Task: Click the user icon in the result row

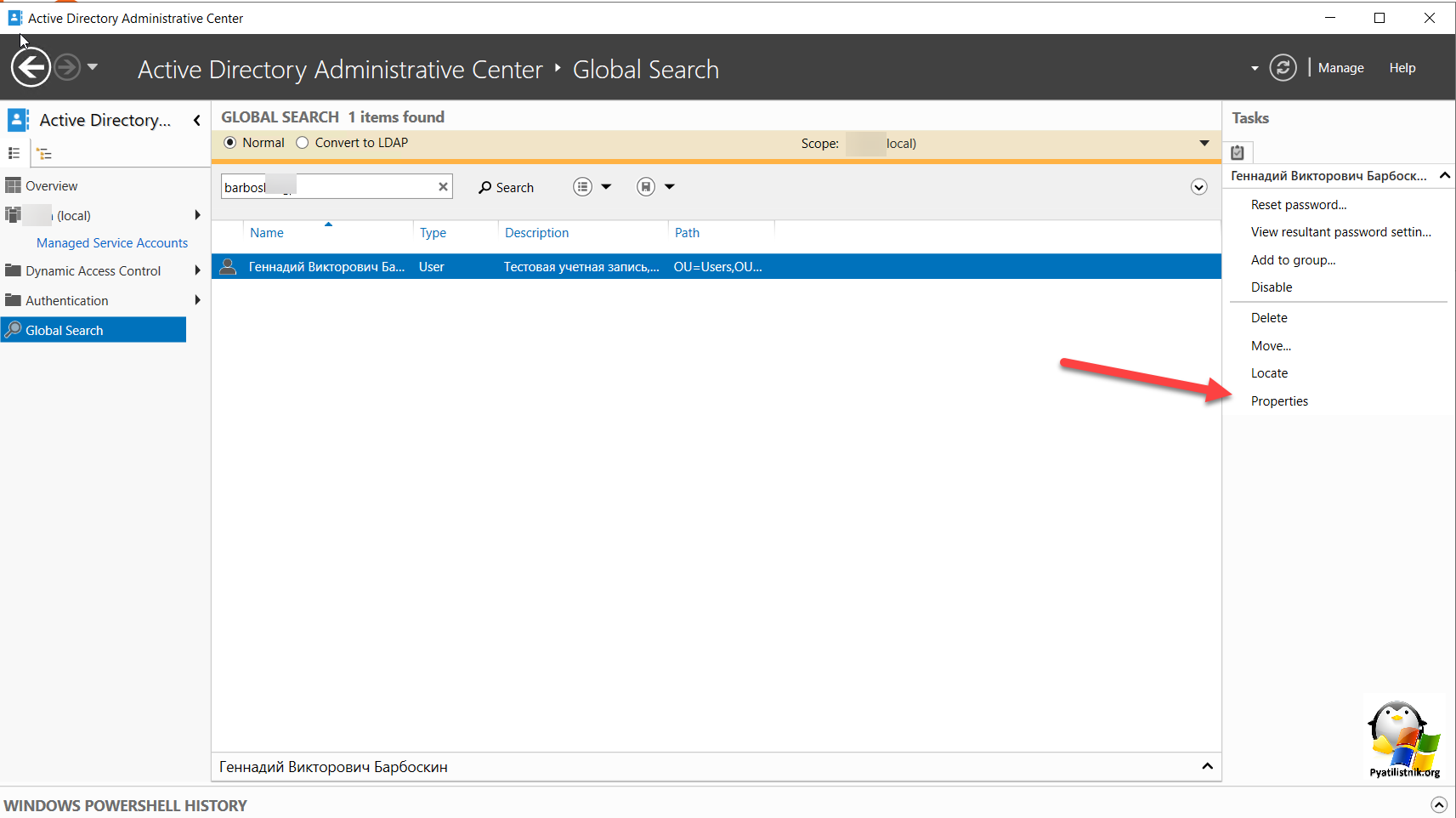Action: click(228, 266)
